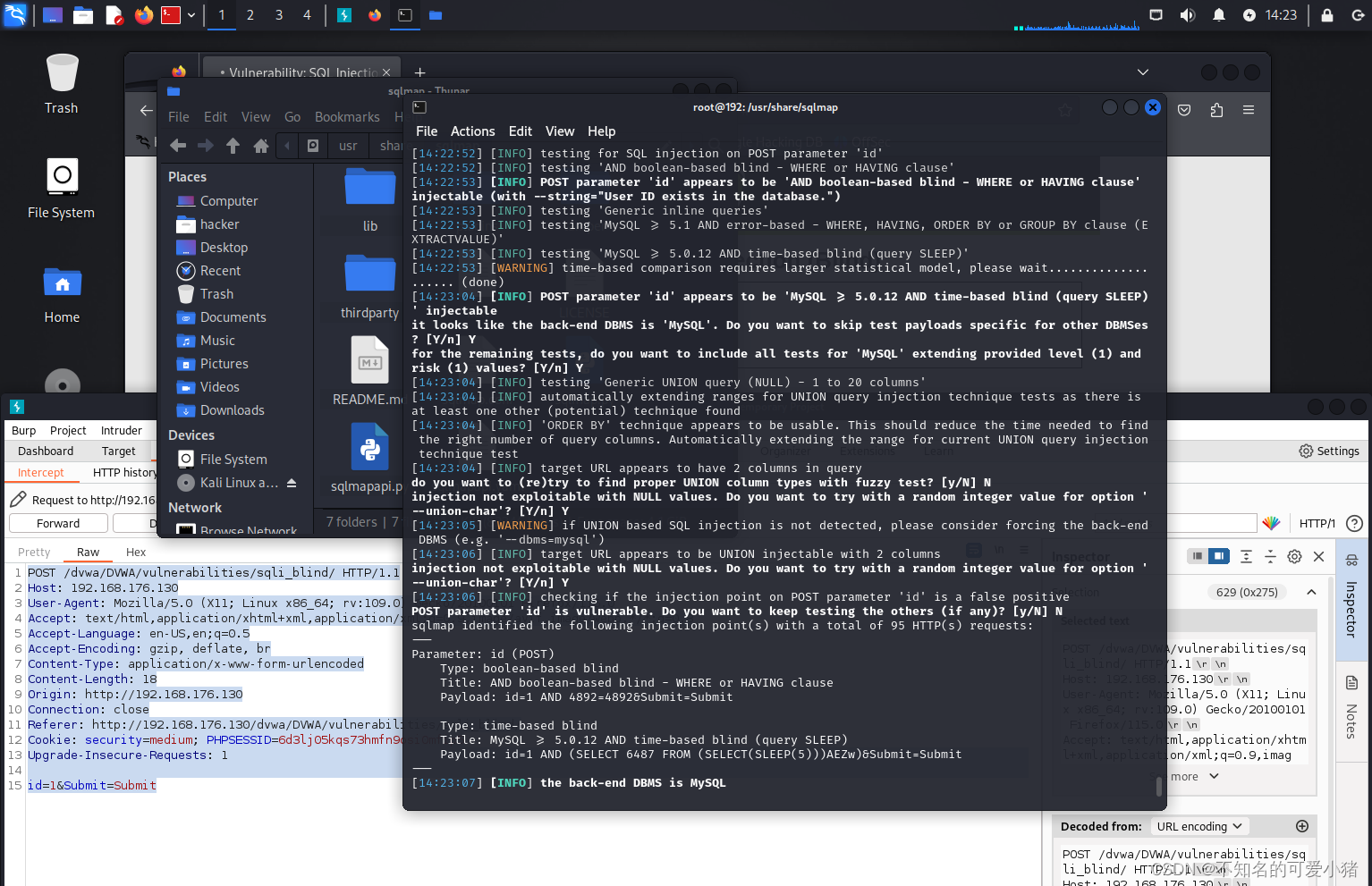The height and width of the screenshot is (886, 1372).
Task: Open the 'URL encoding' decoded-from dropdown
Action: (1198, 827)
